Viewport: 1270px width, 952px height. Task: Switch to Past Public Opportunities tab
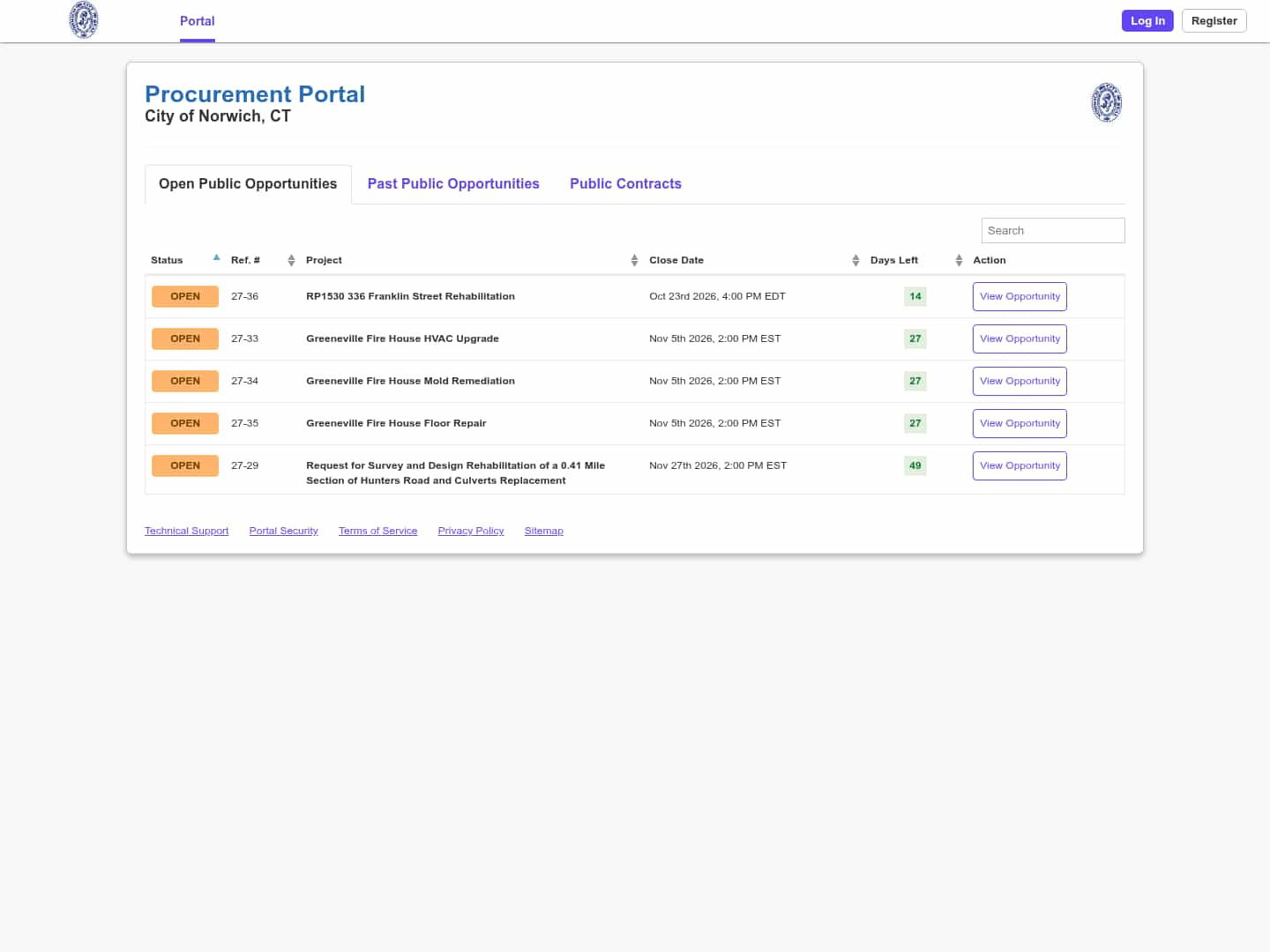click(453, 184)
